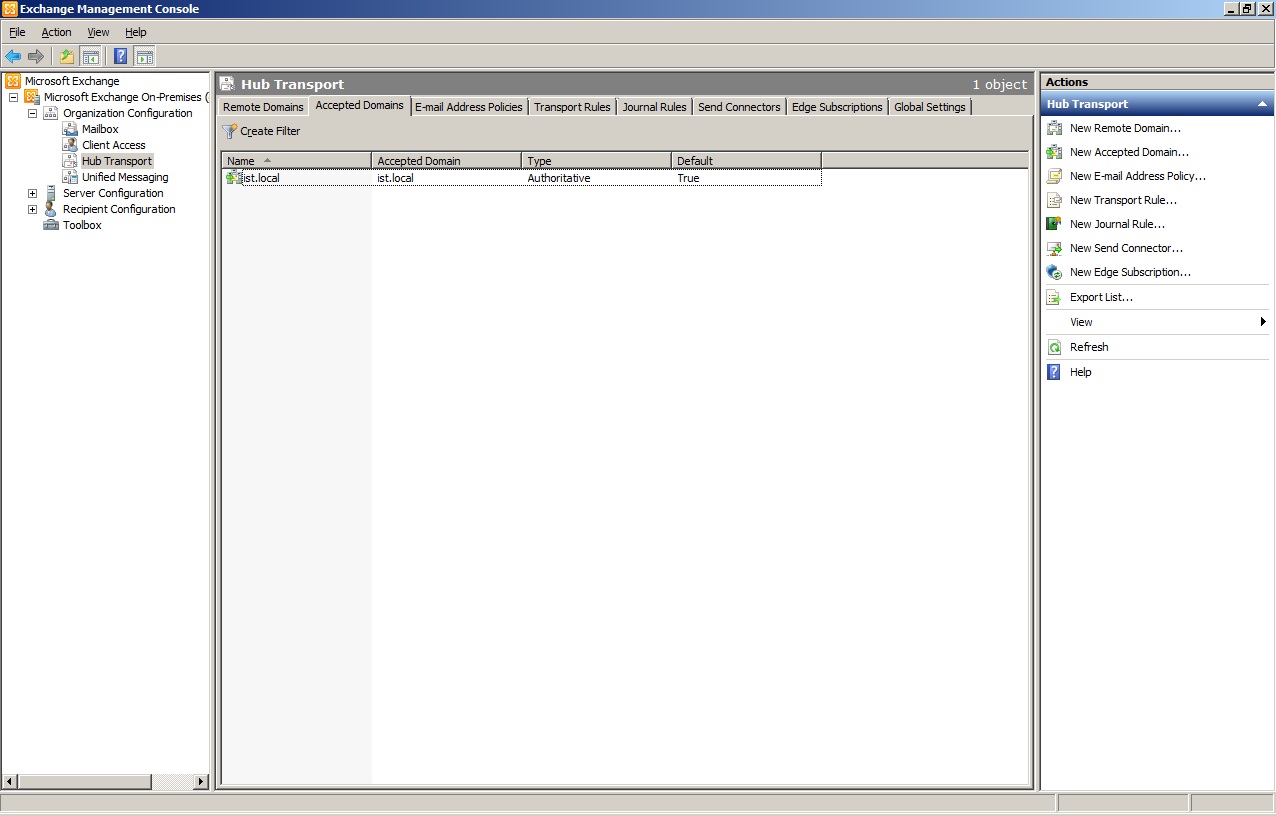Viewport: 1276px width, 816px height.
Task: Open the Action menu
Action: tap(56, 32)
